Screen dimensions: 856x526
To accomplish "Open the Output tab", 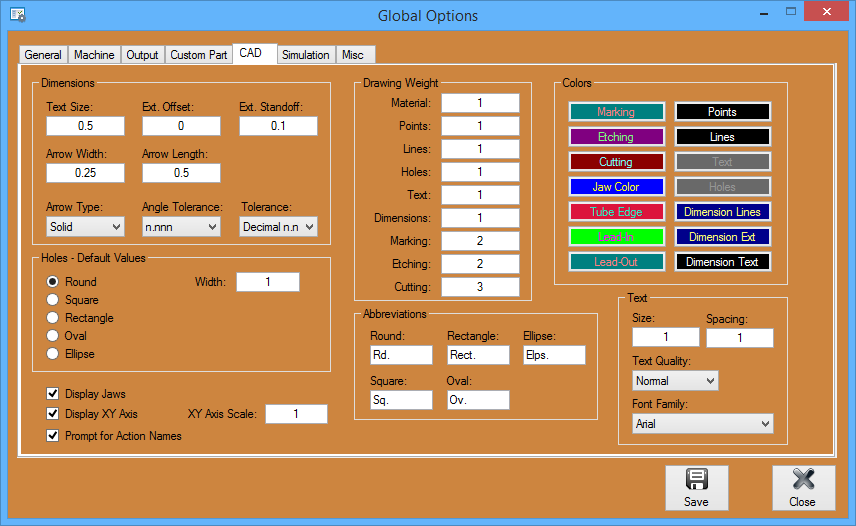I will pyautogui.click(x=142, y=55).
